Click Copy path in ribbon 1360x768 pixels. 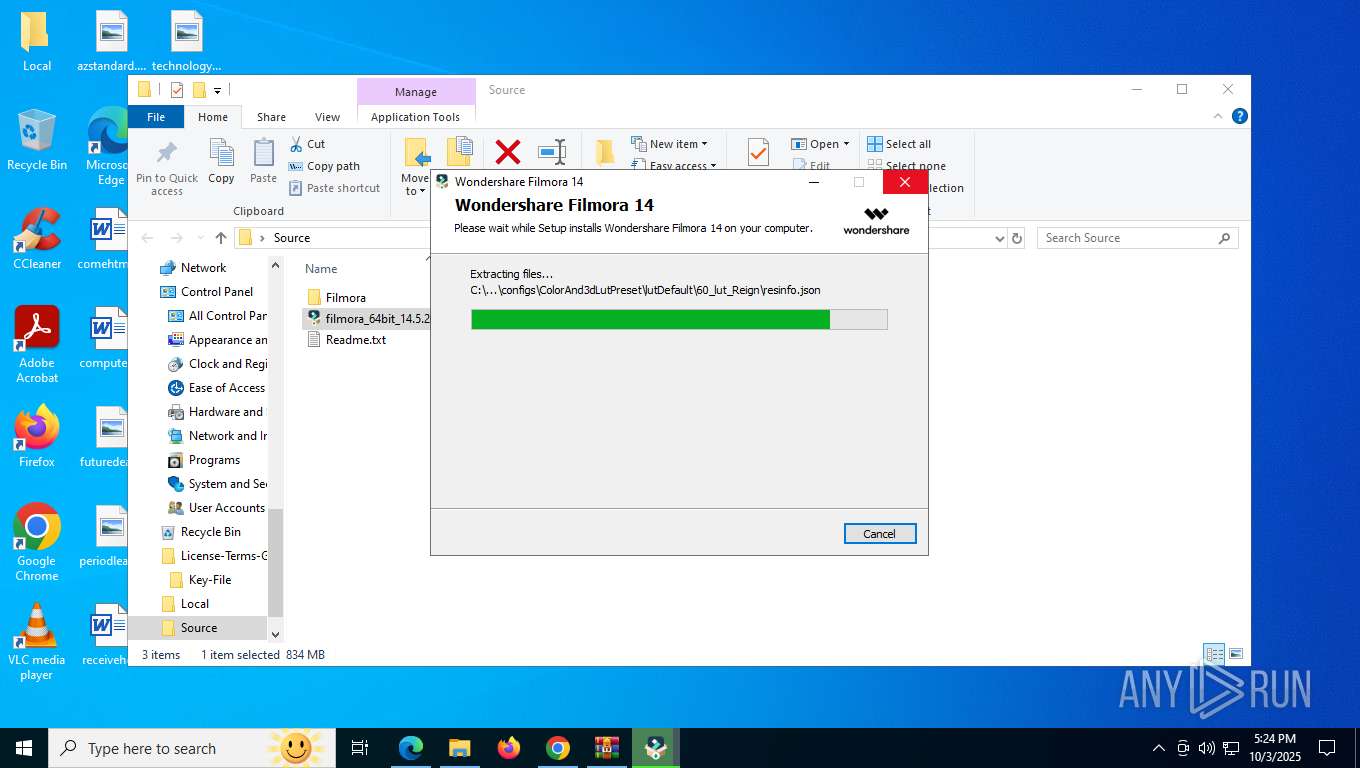click(x=324, y=166)
